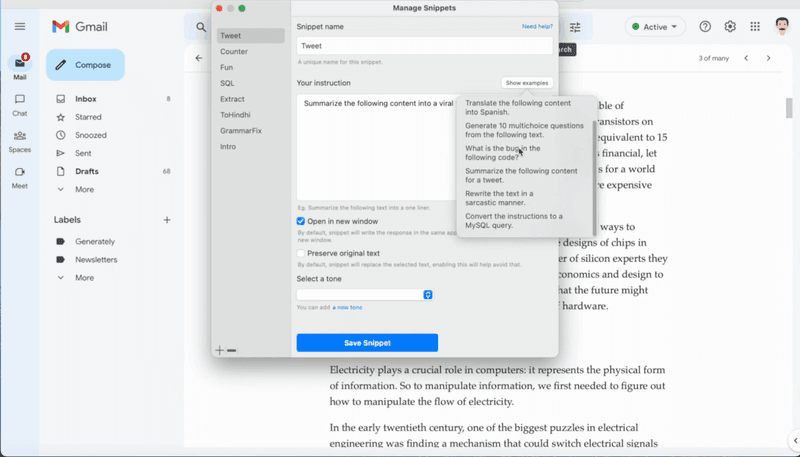Click the Save Snippet button
Image resolution: width=800 pixels, height=457 pixels.
[367, 343]
